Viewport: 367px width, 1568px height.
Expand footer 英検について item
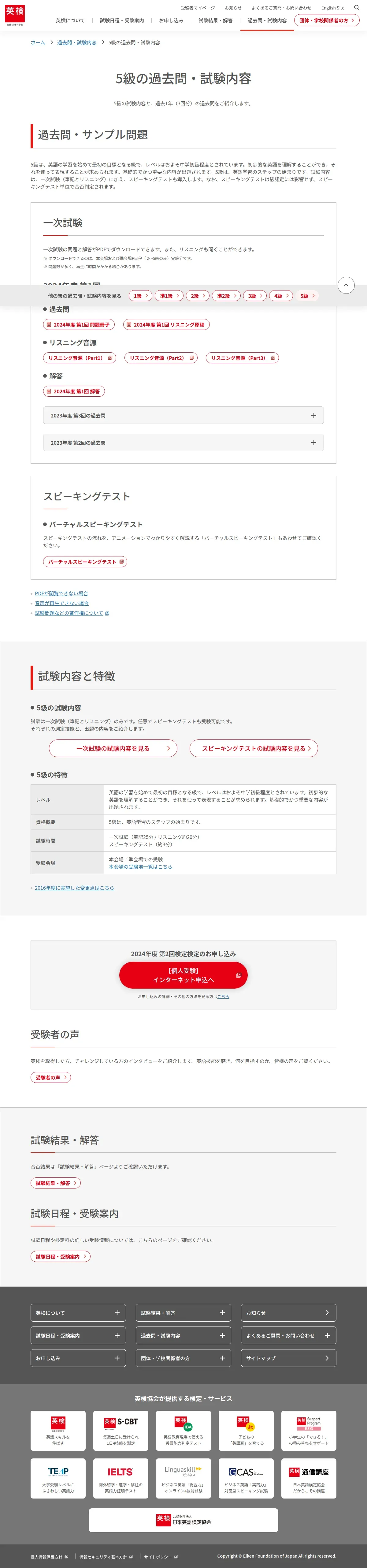(78, 1313)
